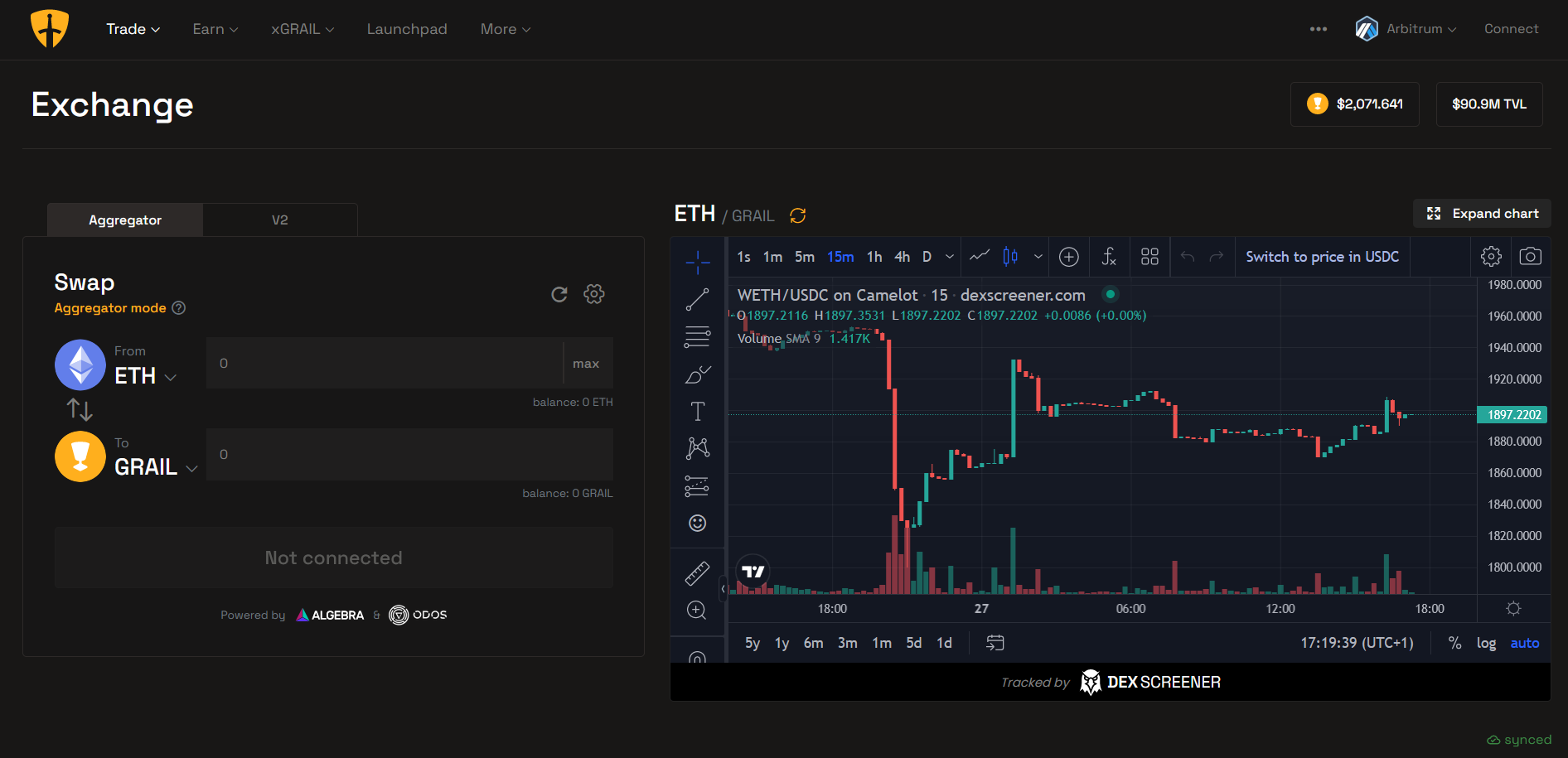This screenshot has width=1568, height=758.
Task: Swap From and To tokens arrows
Action: tap(80, 409)
